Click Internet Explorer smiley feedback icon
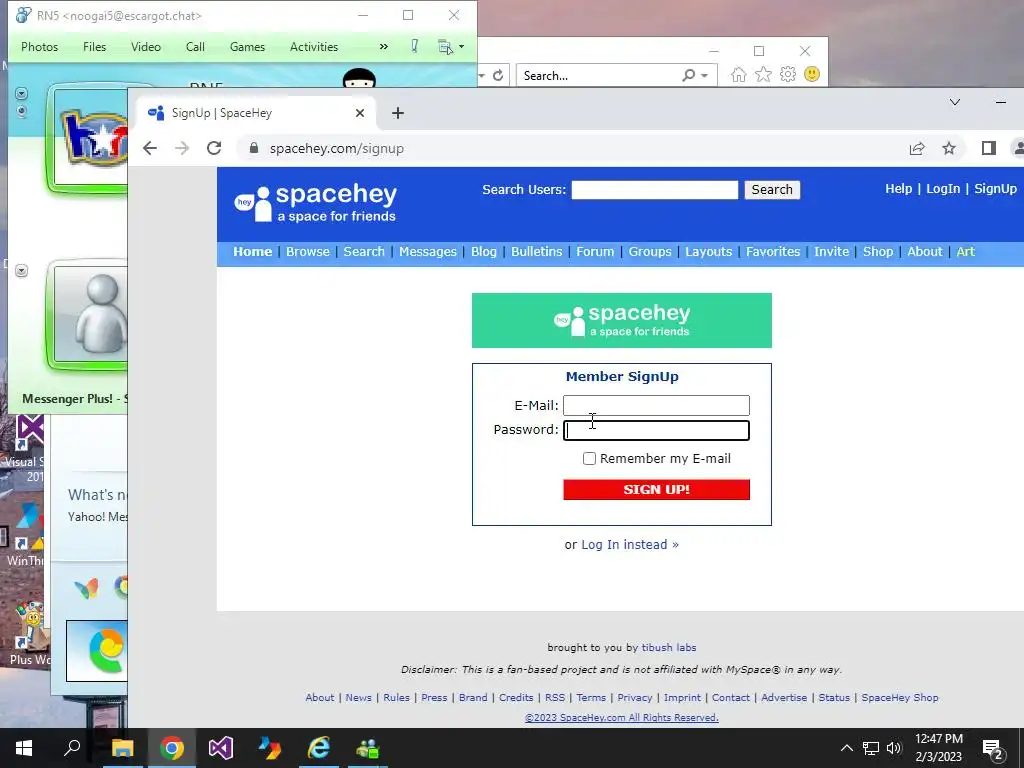Image resolution: width=1024 pixels, height=768 pixels. coord(812,74)
